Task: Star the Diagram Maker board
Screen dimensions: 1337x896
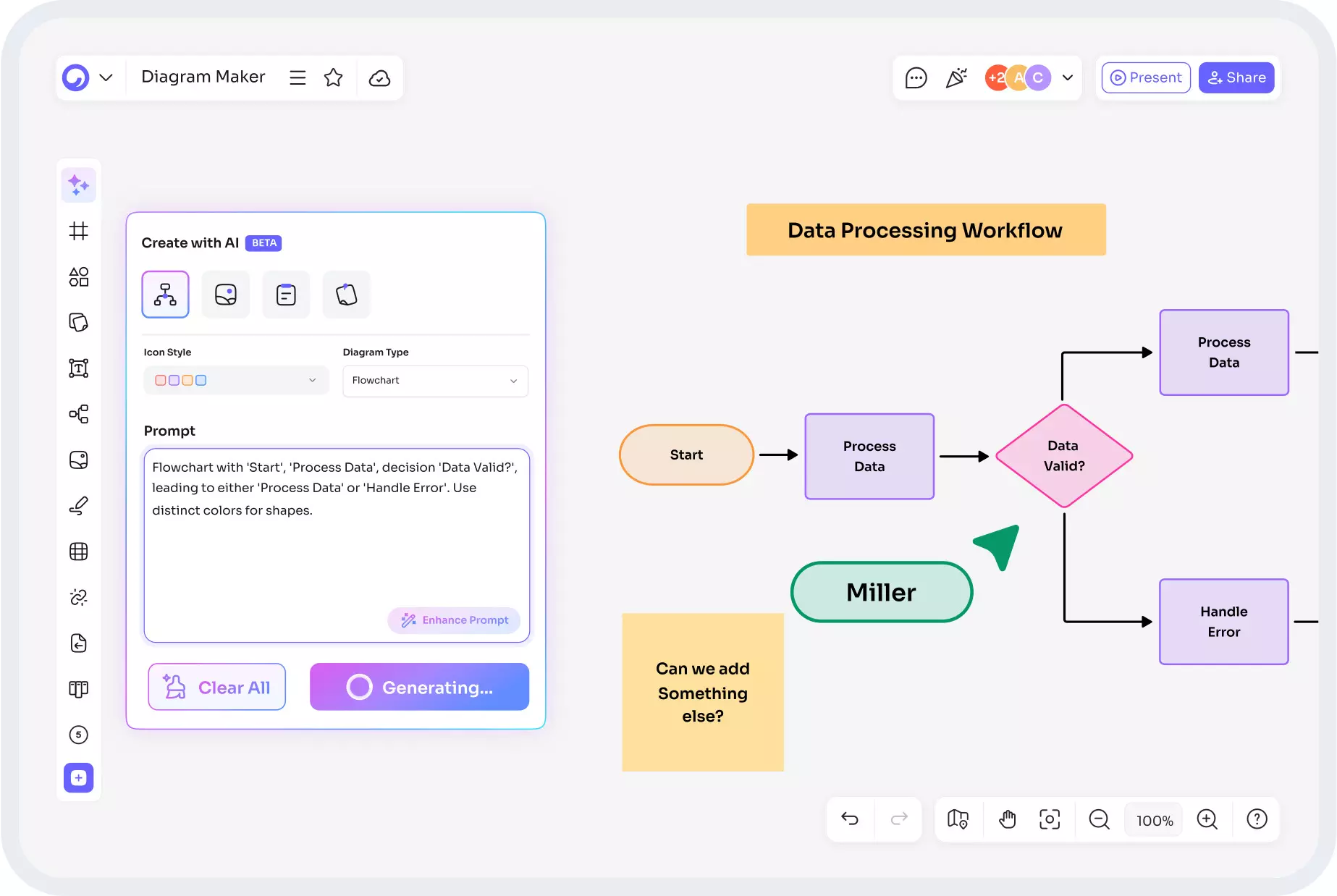Action: tap(334, 77)
